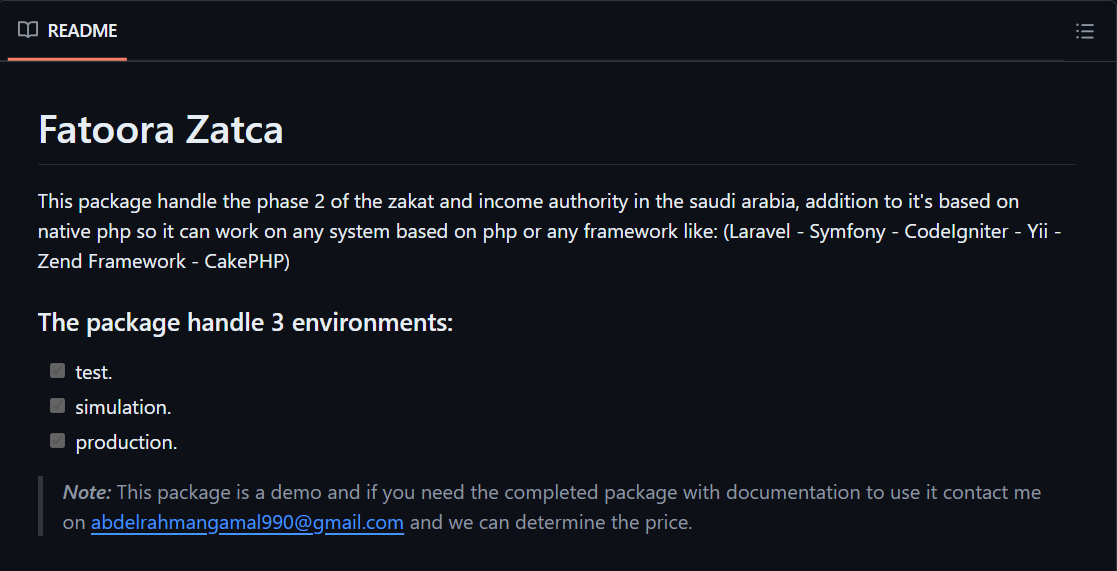Click the 'package handle 3 environments' subheading

pyautogui.click(x=245, y=323)
